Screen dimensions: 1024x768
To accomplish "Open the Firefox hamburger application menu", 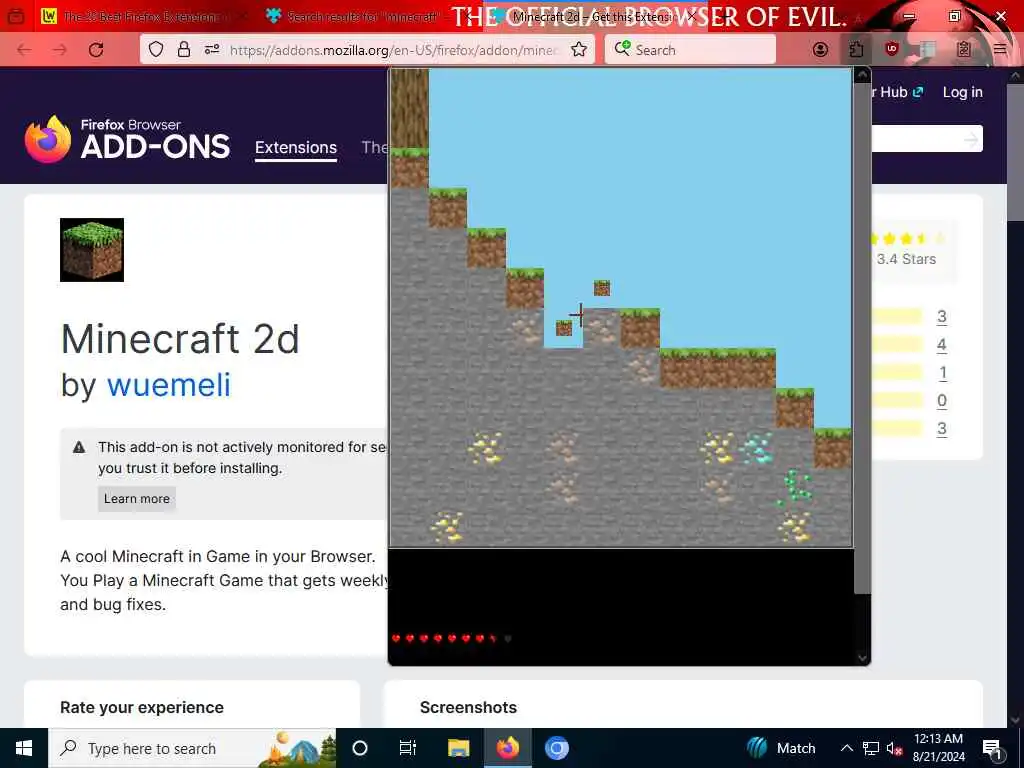I will [x=999, y=50].
